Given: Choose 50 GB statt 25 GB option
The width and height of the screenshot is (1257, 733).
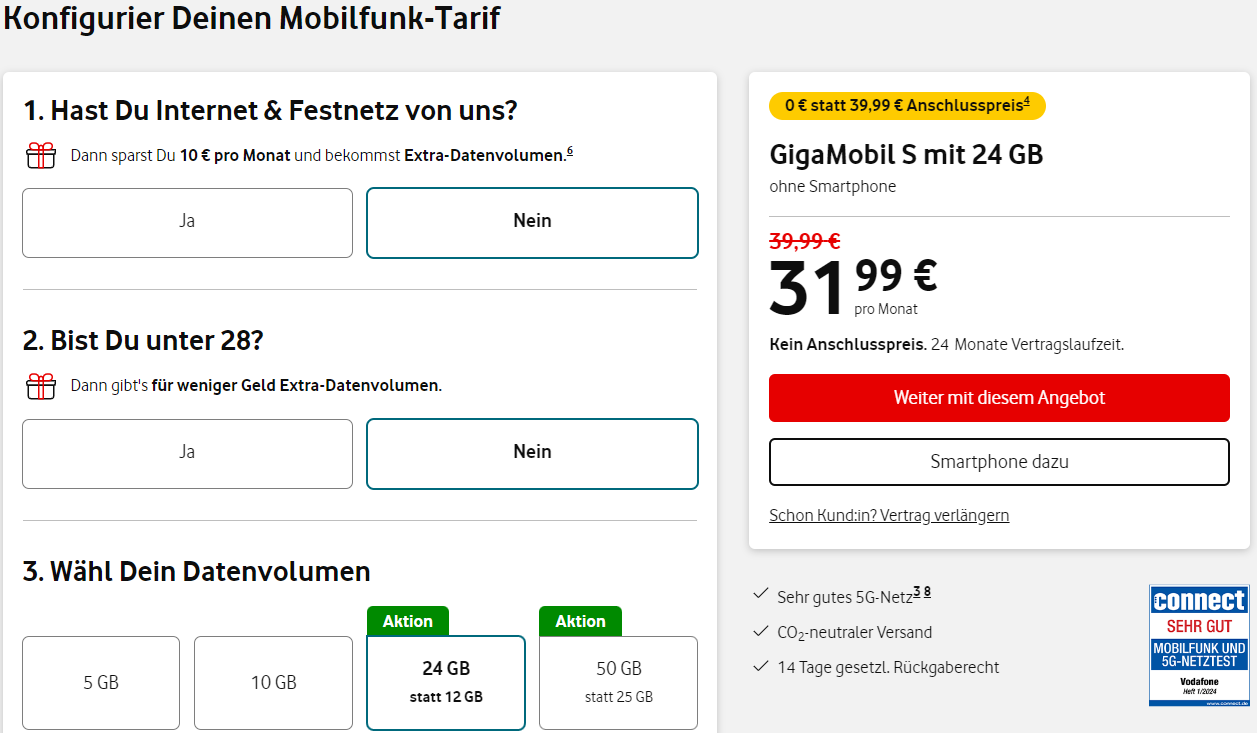Looking at the screenshot, I should click(618, 682).
